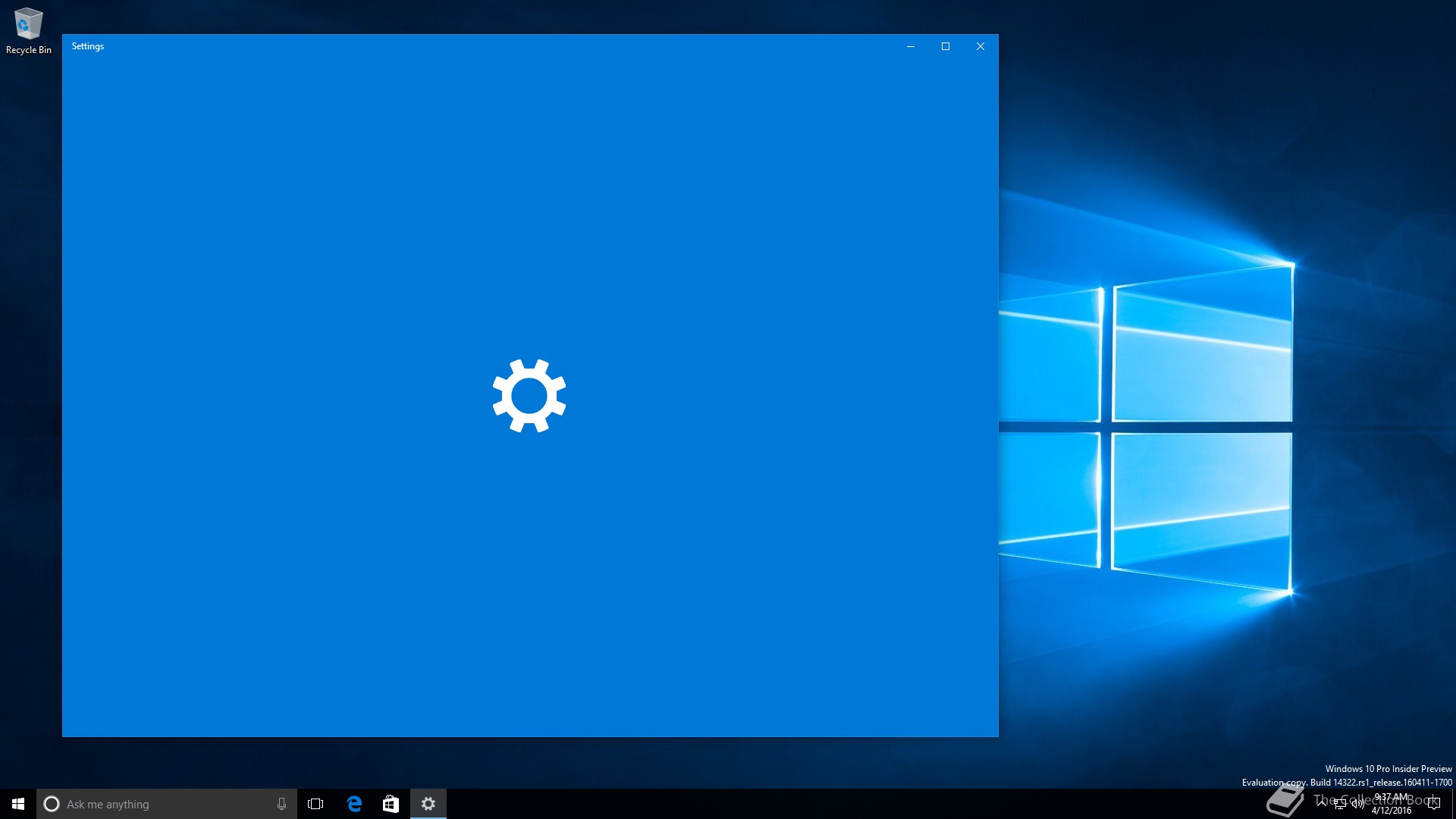Launch Microsoft Edge from the taskbar
This screenshot has width=1456, height=819.
click(354, 804)
